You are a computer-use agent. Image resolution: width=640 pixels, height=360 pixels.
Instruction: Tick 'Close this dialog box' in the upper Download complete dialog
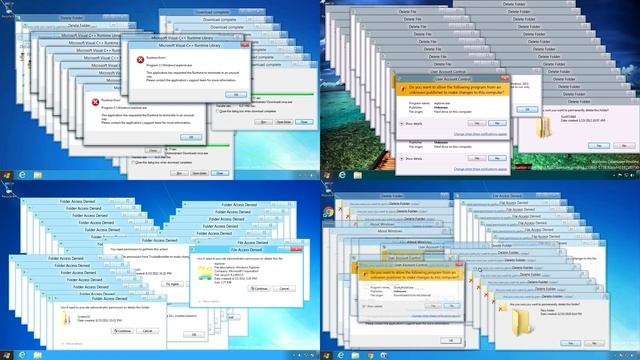(218, 111)
